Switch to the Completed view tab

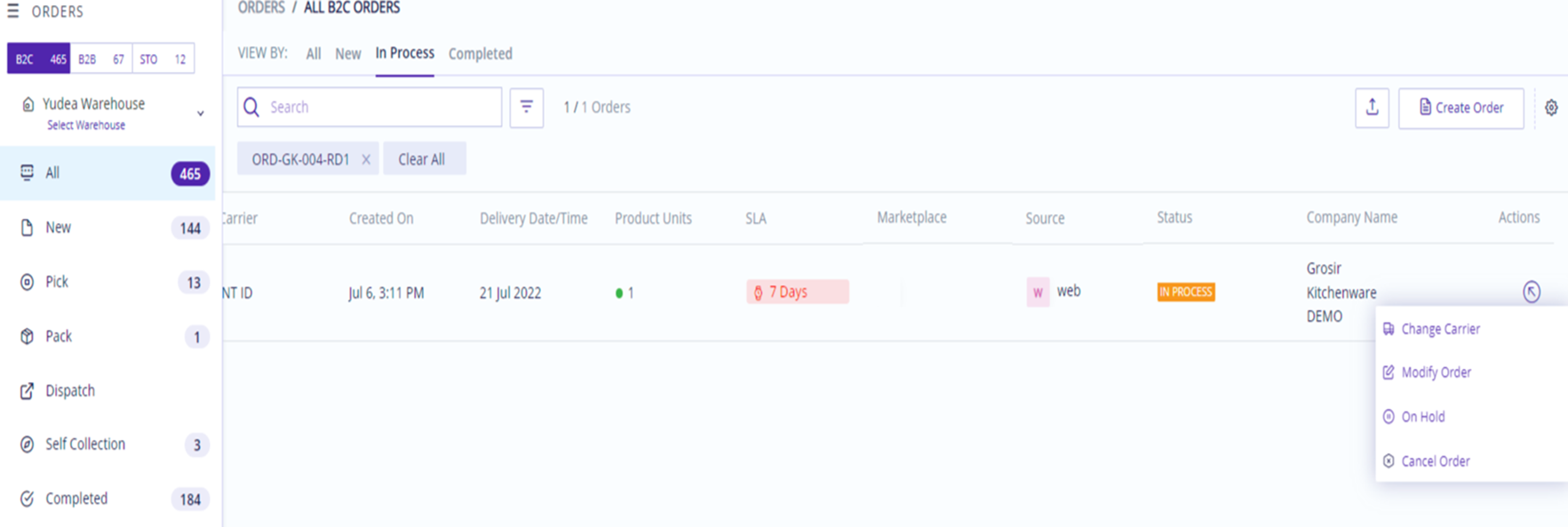point(480,53)
